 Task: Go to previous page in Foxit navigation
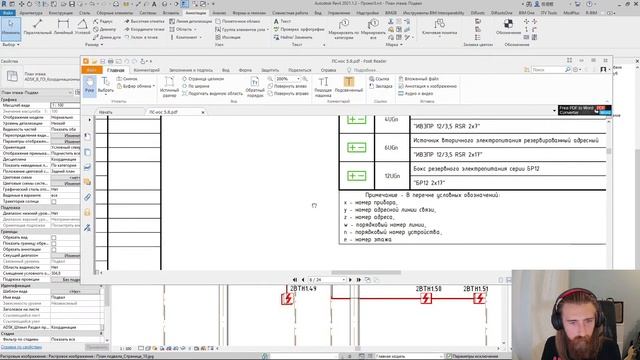pos(303,280)
